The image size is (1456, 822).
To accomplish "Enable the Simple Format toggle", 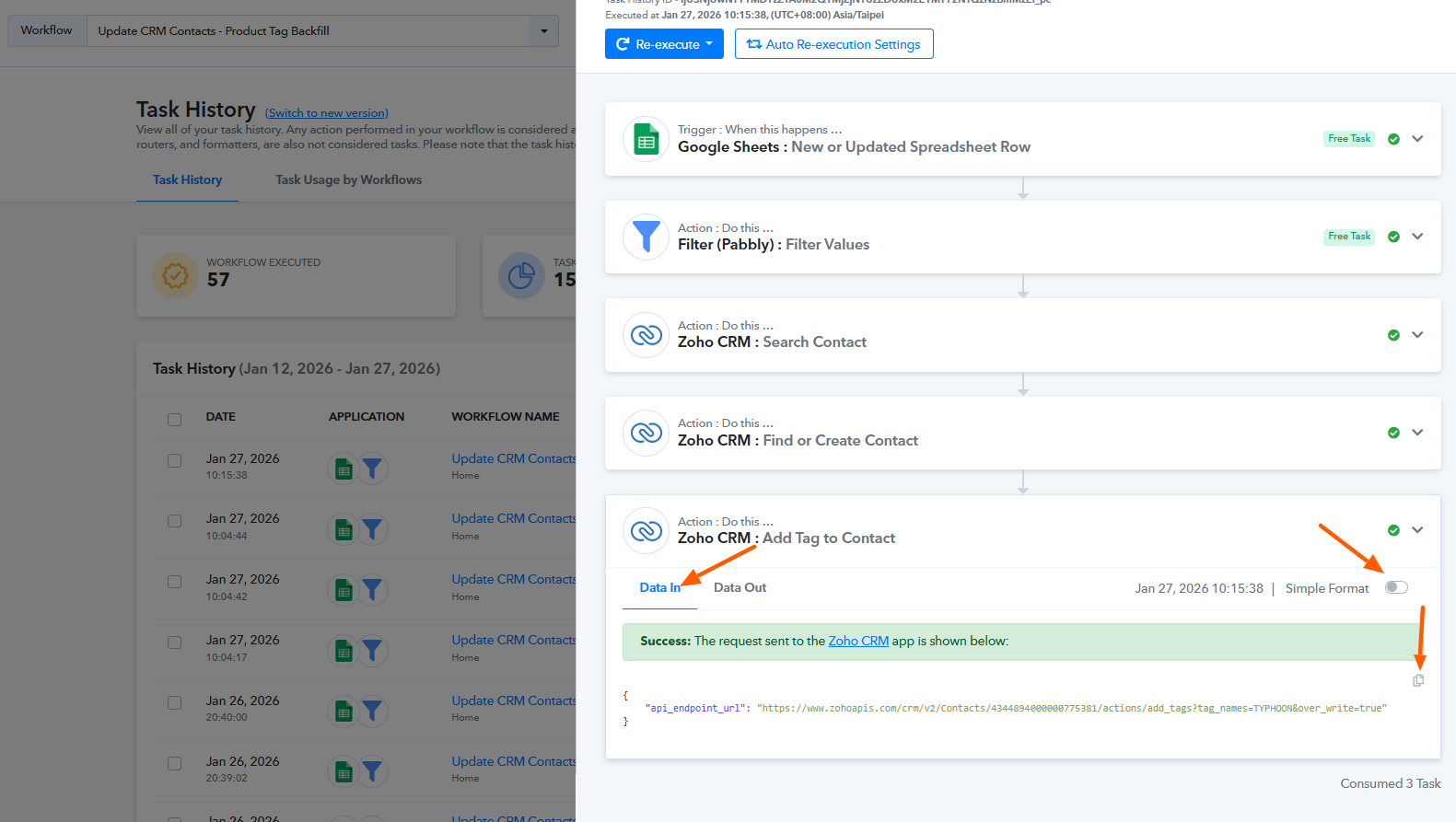I will 1396,587.
